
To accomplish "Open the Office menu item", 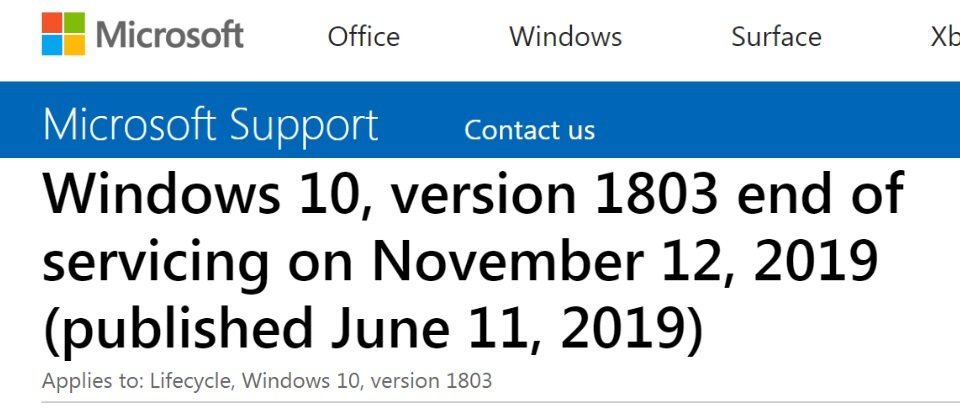I will pos(364,37).
